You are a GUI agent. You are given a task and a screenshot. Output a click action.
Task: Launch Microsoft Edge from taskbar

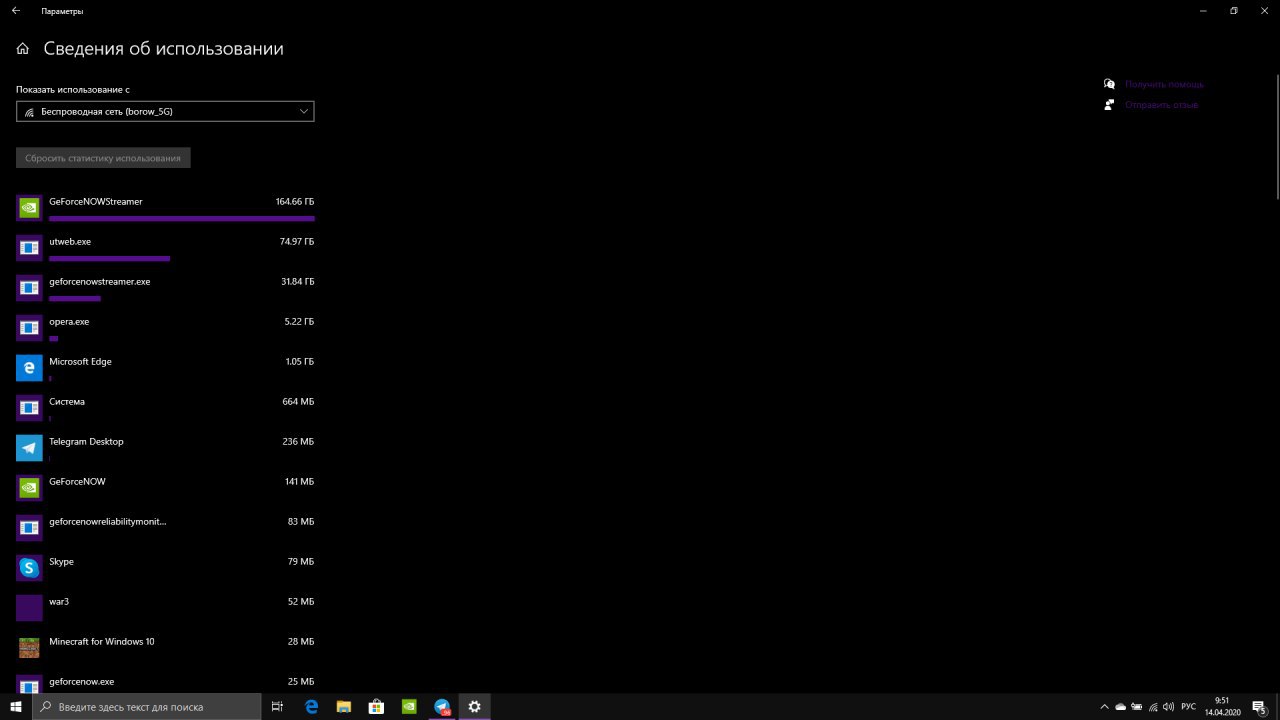pyautogui.click(x=311, y=706)
